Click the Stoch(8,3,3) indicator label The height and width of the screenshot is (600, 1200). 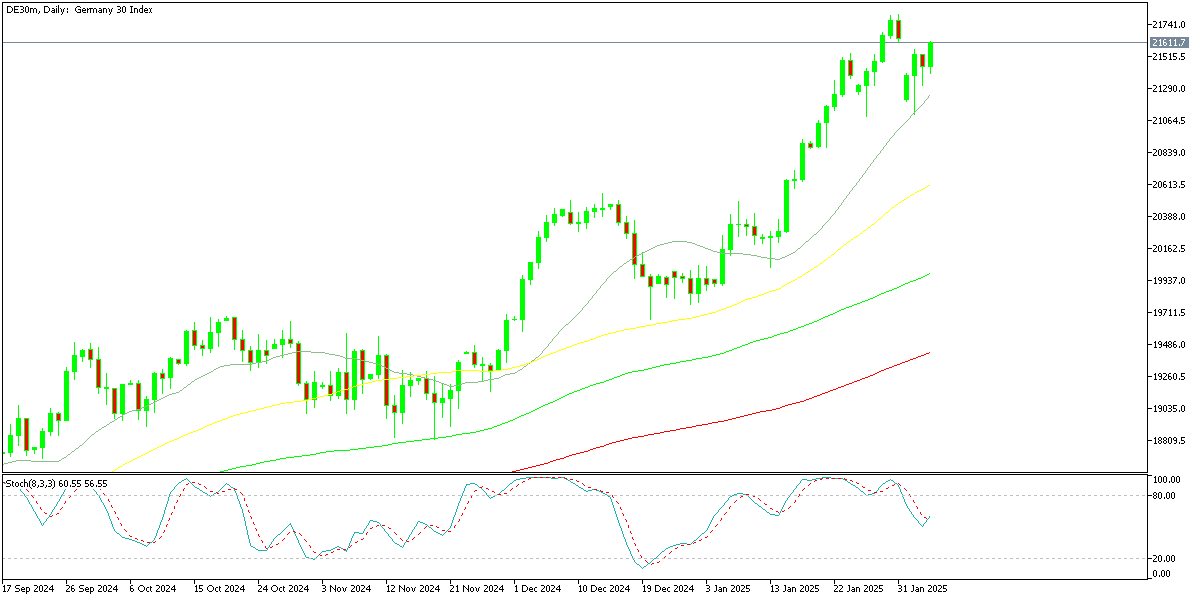pos(56,484)
